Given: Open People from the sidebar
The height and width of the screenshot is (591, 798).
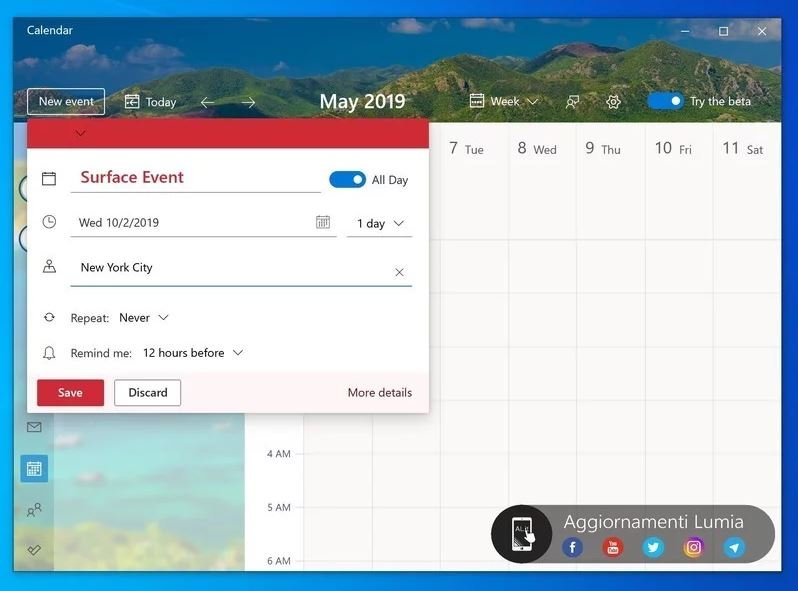Looking at the screenshot, I should (34, 510).
